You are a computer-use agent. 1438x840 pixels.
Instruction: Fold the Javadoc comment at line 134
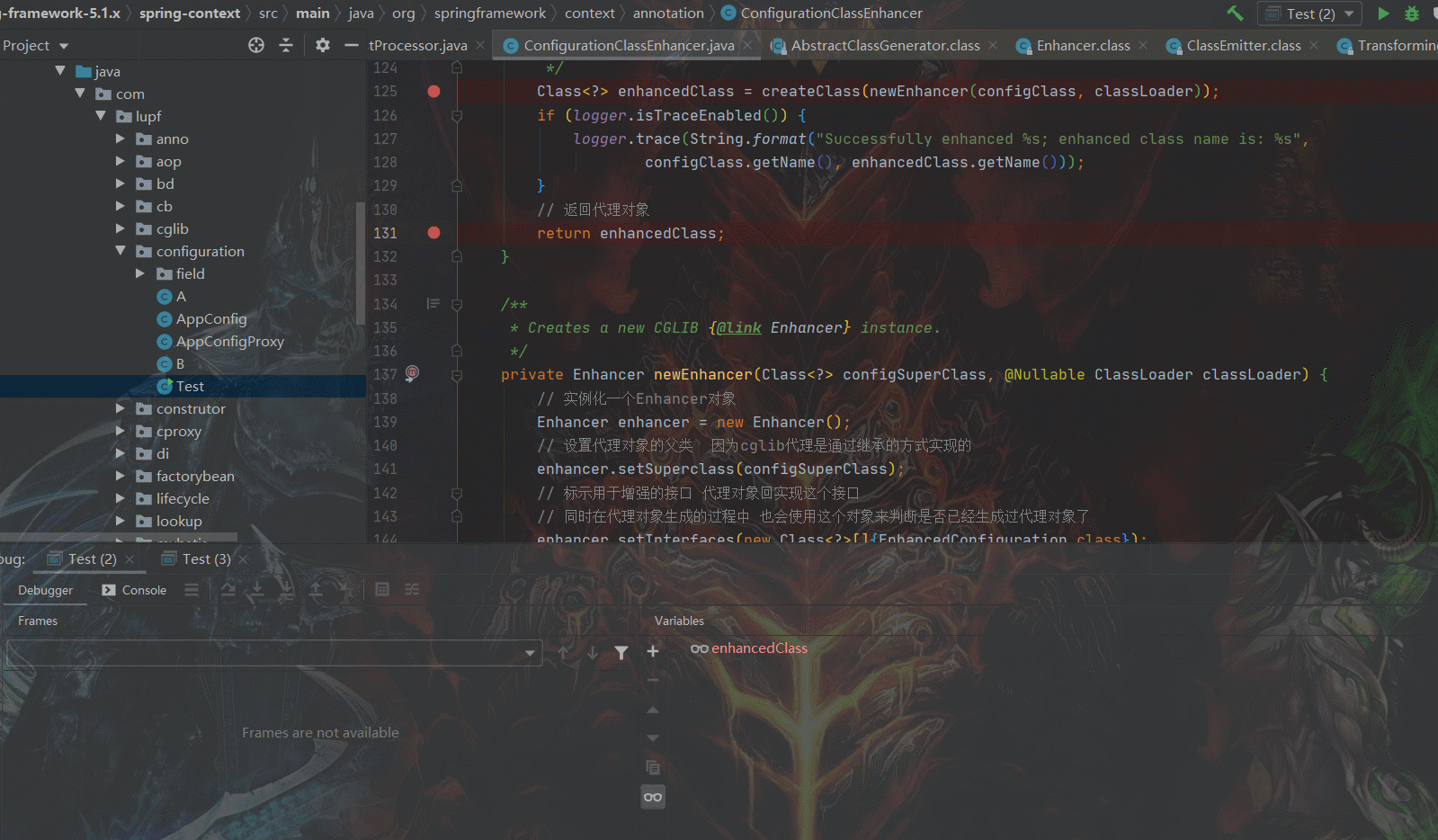pyautogui.click(x=457, y=304)
